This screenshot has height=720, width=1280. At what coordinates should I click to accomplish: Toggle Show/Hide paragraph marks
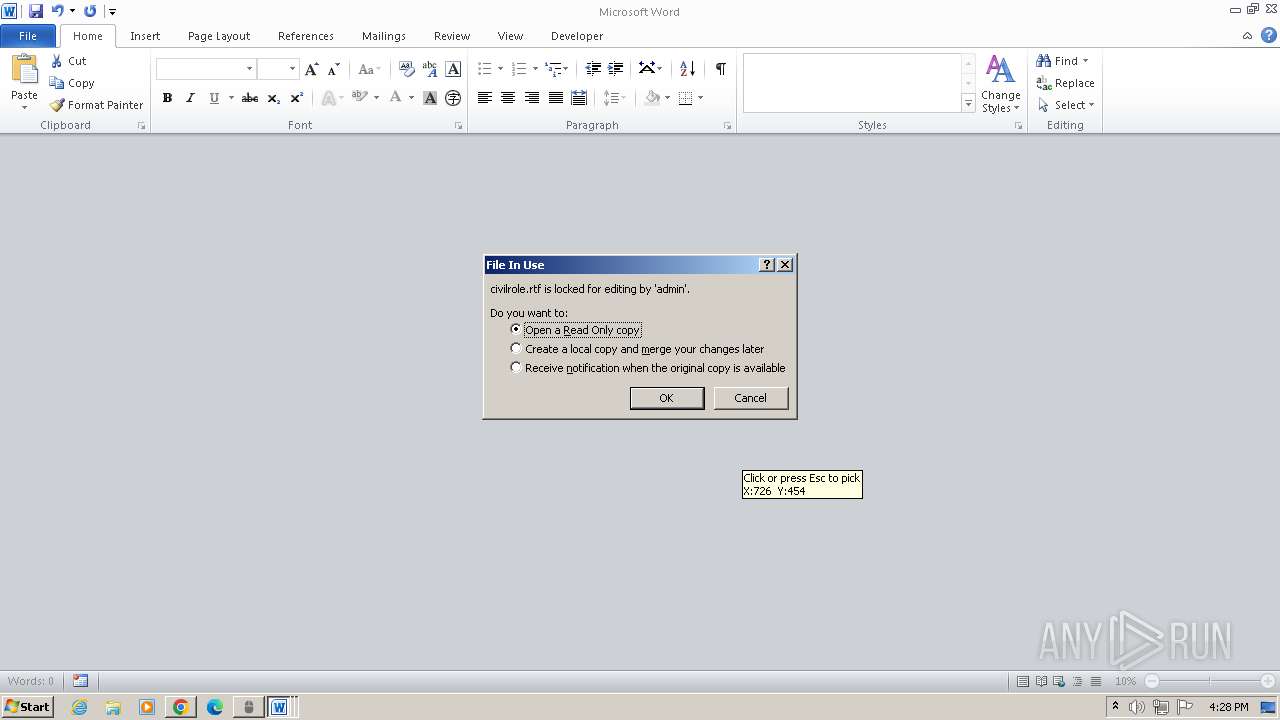(720, 69)
